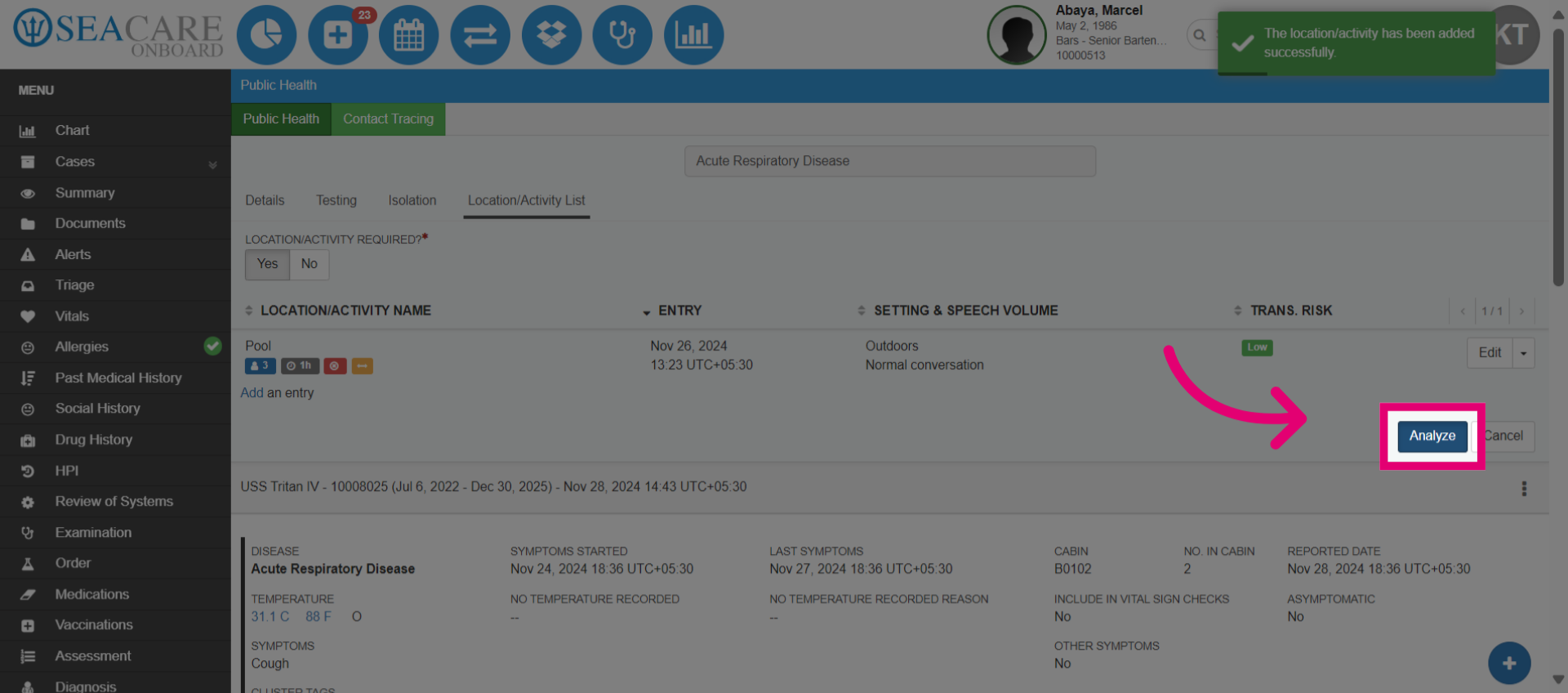Open the stethoscope icon in top toolbar
This screenshot has width=1568, height=693.
pos(622,35)
